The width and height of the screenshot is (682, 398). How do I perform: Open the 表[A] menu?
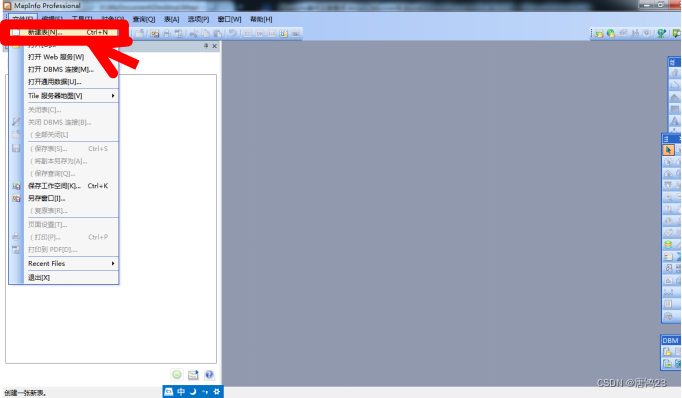[x=171, y=20]
